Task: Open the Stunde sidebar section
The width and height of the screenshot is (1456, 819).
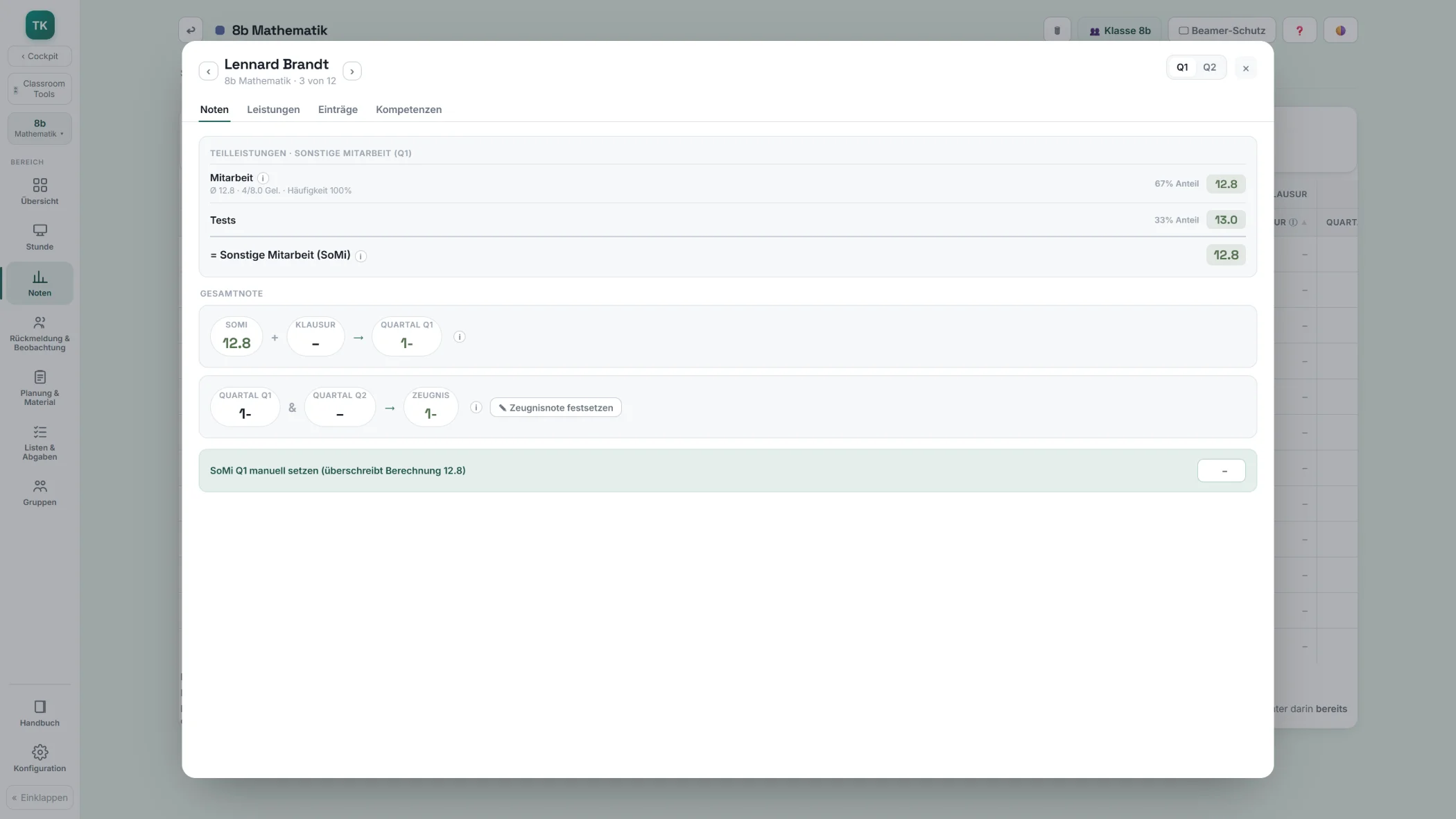Action: pos(40,237)
